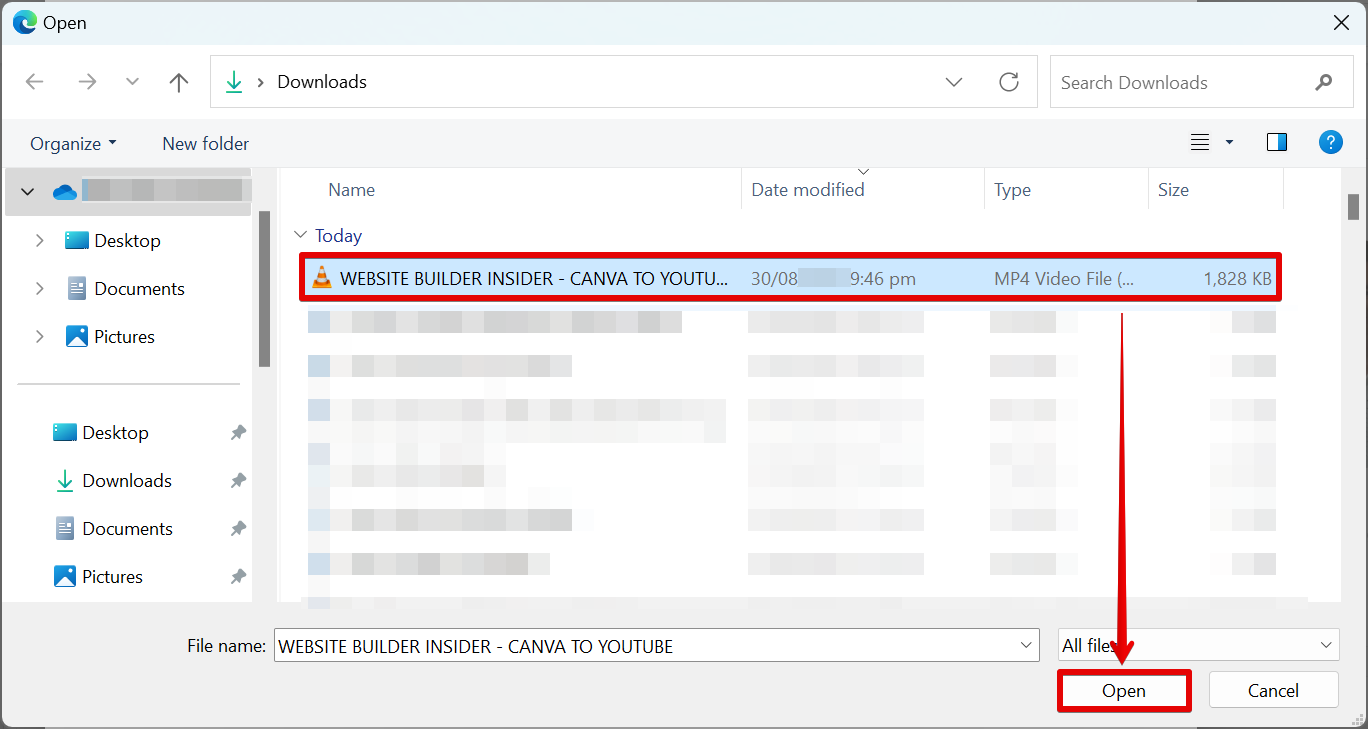Open pinned Pictures quick access item

pos(98,576)
